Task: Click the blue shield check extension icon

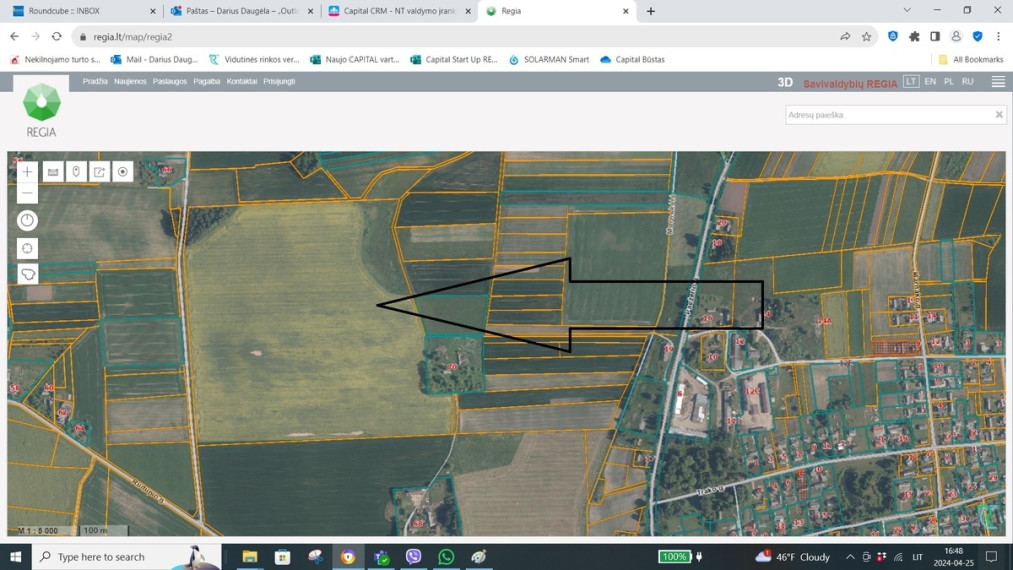Action: pyautogui.click(x=977, y=37)
